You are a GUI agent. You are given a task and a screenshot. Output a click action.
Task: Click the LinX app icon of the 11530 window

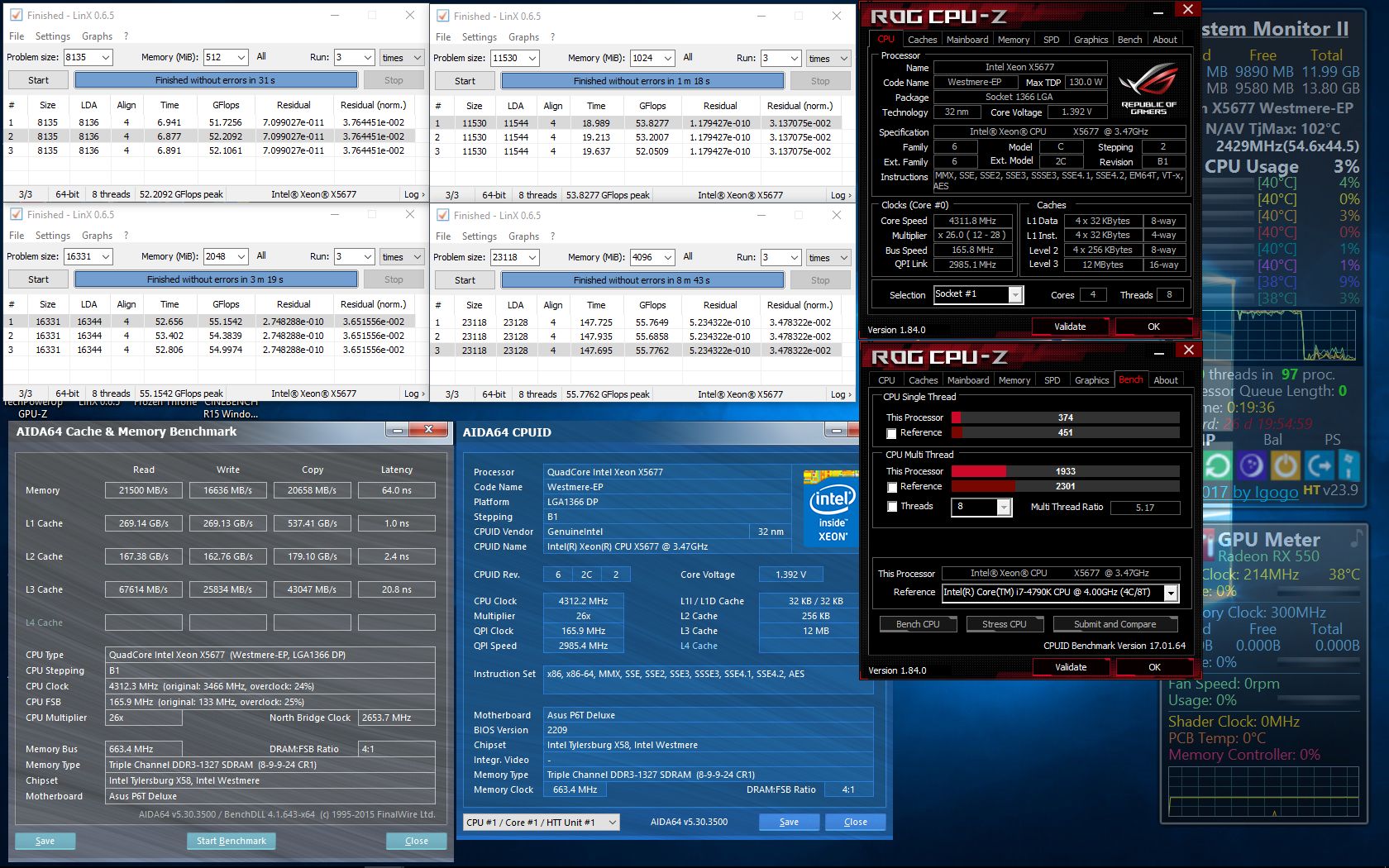pyautogui.click(x=442, y=16)
